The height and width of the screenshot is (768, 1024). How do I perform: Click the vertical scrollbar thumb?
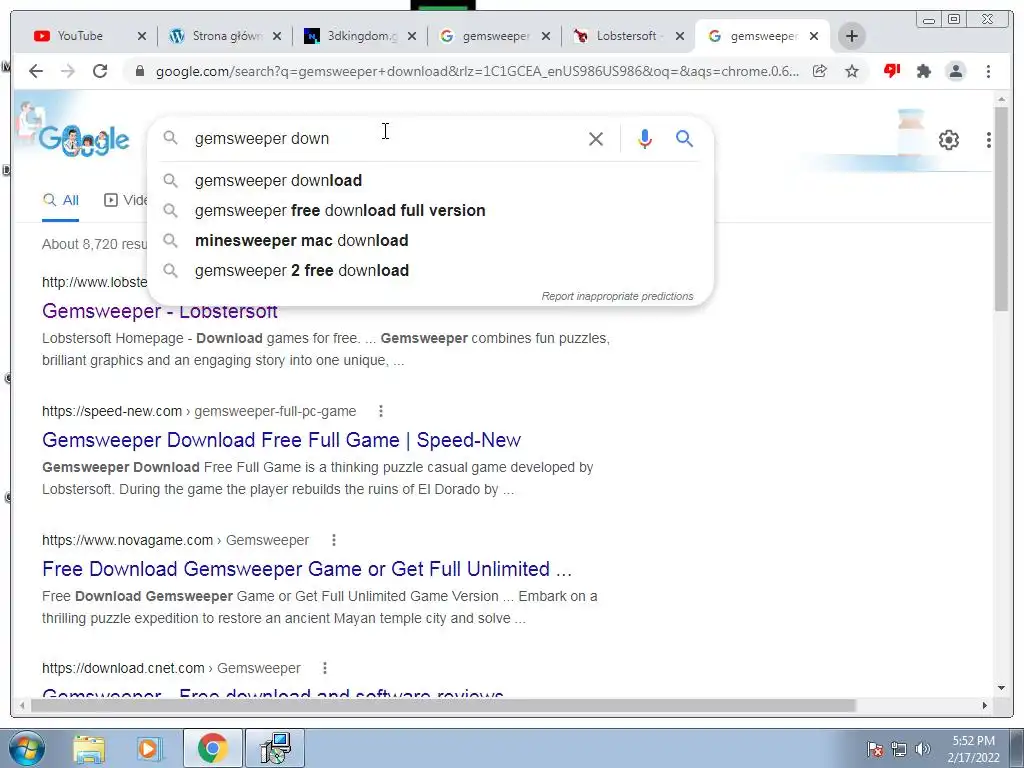[x=1001, y=209]
